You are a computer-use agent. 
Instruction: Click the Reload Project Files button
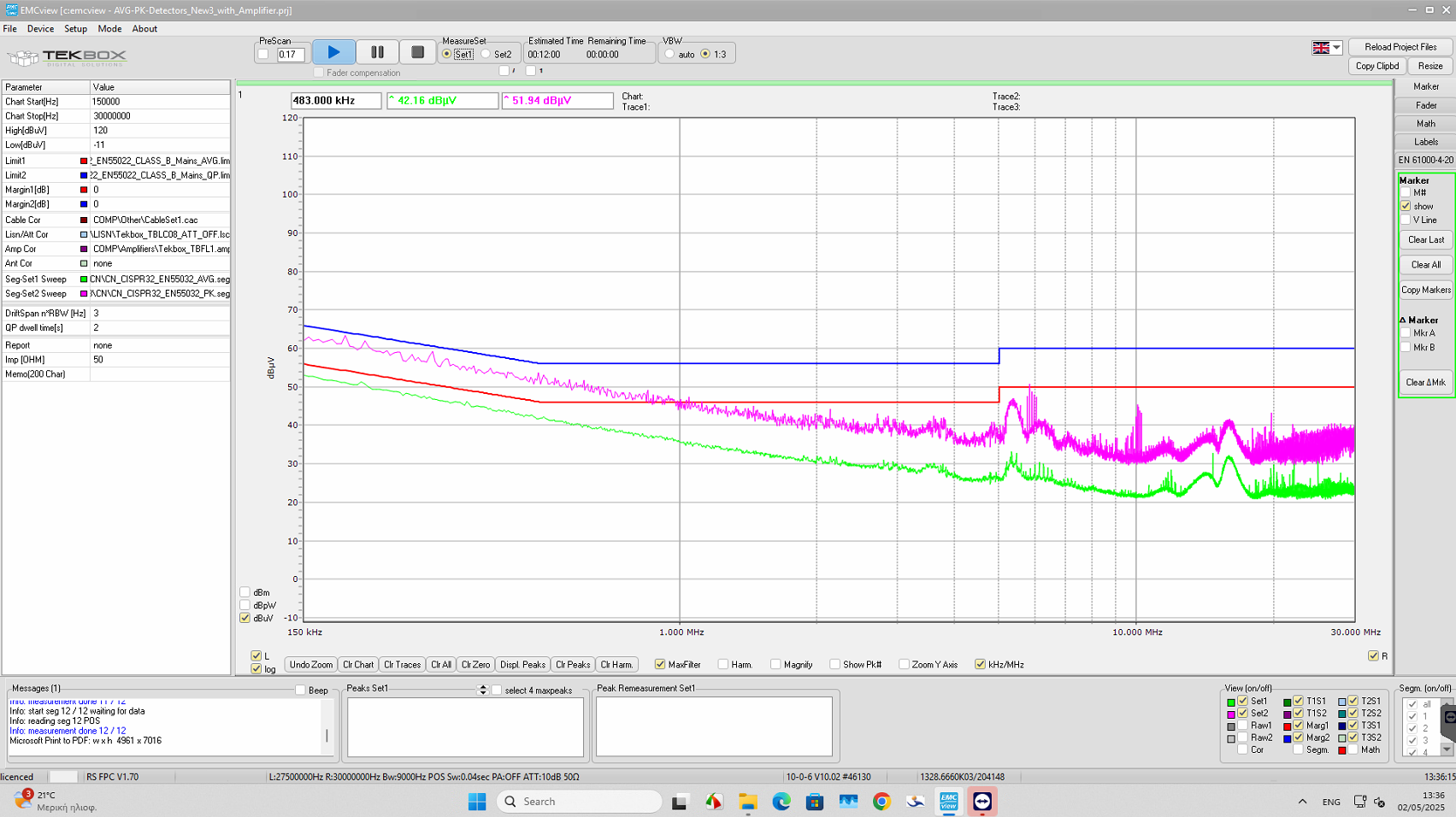tap(1400, 47)
